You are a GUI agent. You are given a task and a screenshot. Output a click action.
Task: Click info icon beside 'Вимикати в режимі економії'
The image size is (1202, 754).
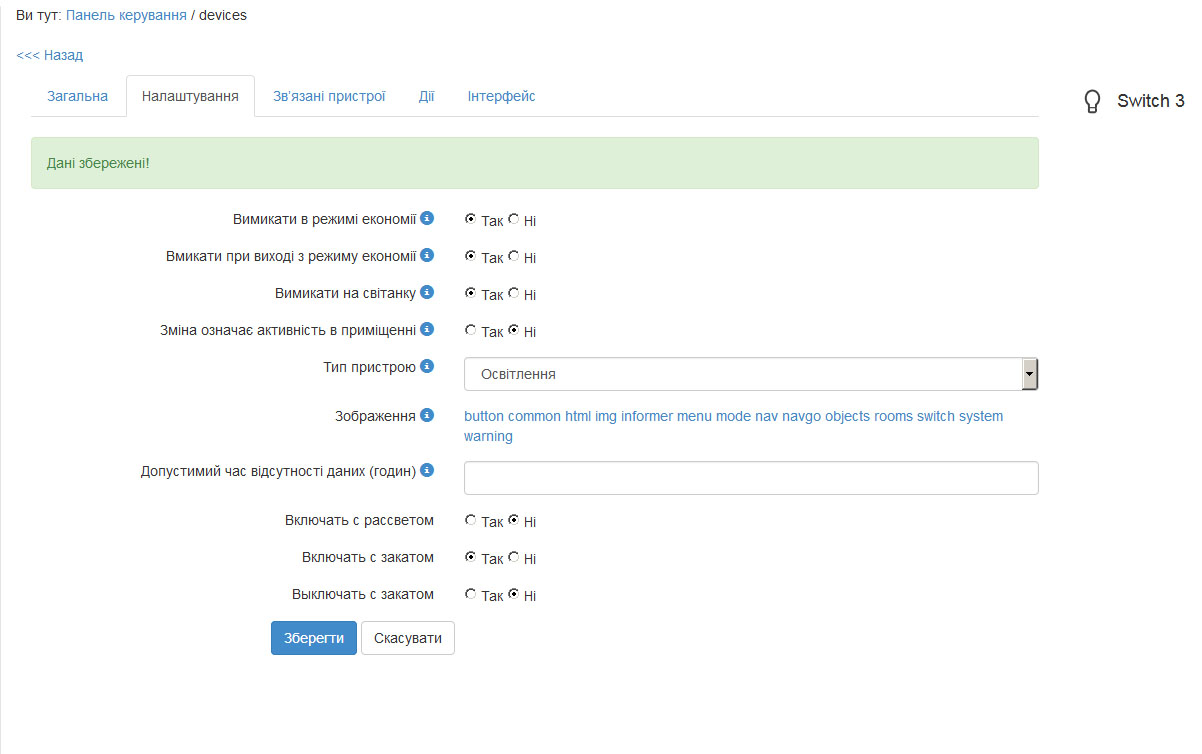(427, 218)
